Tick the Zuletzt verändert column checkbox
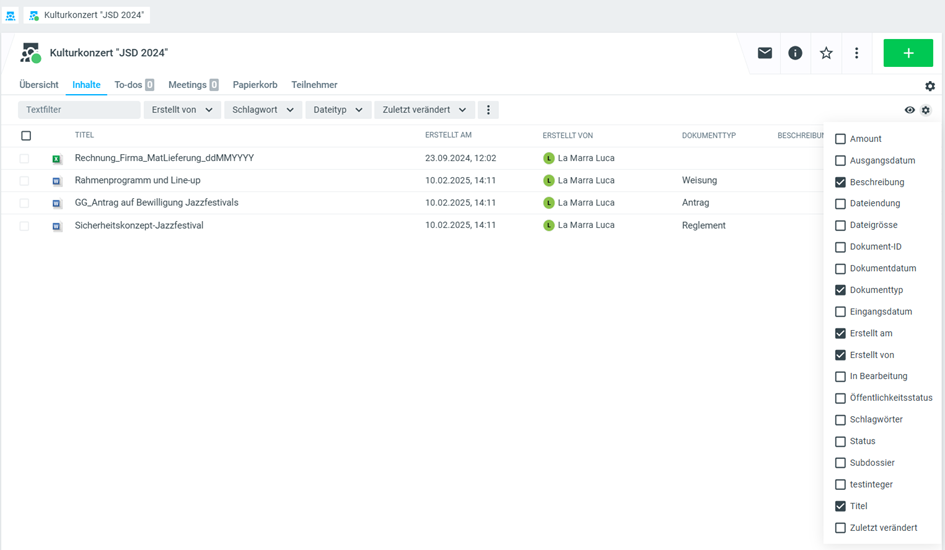Image resolution: width=945 pixels, height=550 pixels. point(840,528)
